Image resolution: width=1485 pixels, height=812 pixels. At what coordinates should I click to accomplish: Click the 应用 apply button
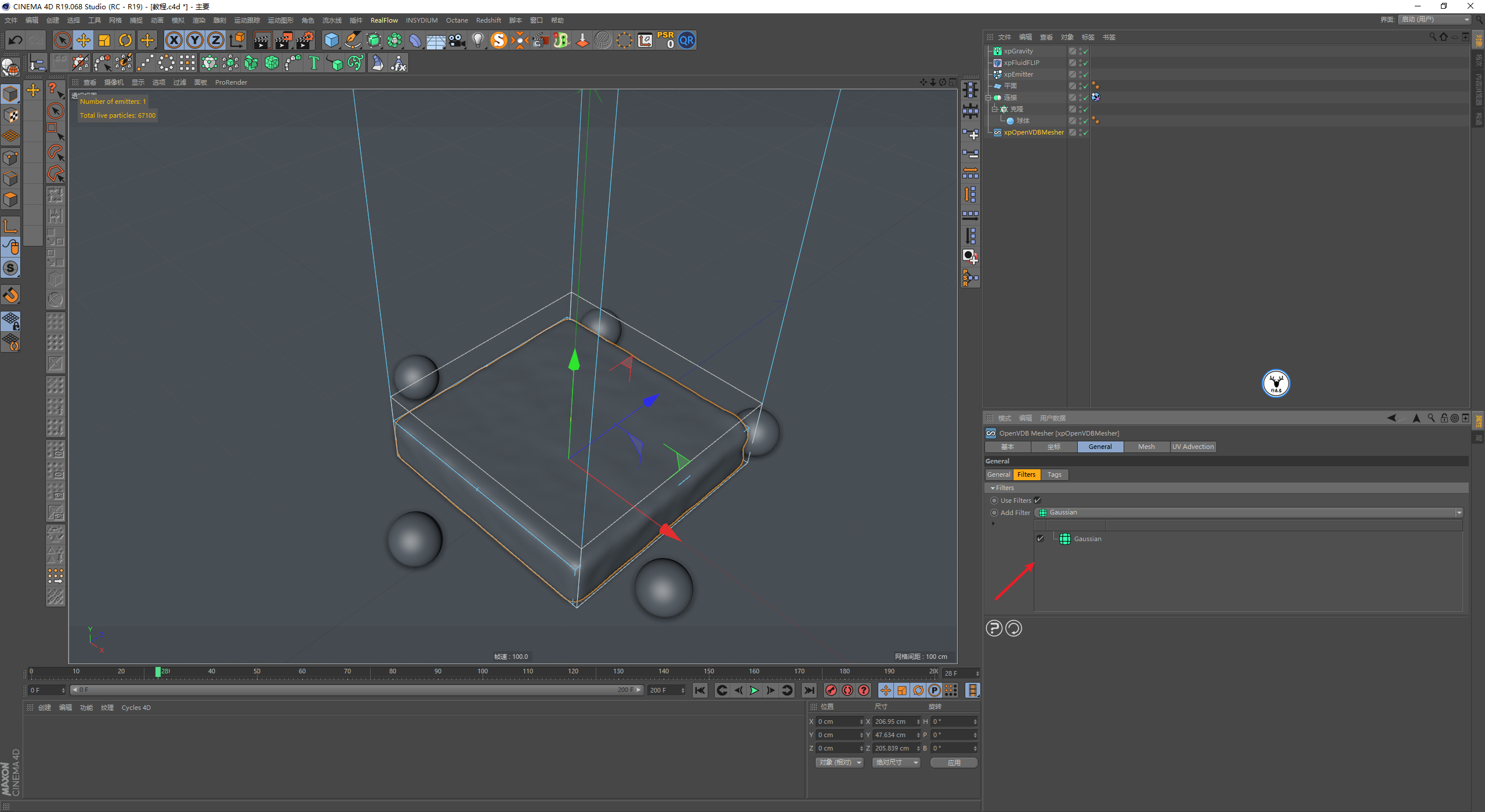[x=954, y=762]
